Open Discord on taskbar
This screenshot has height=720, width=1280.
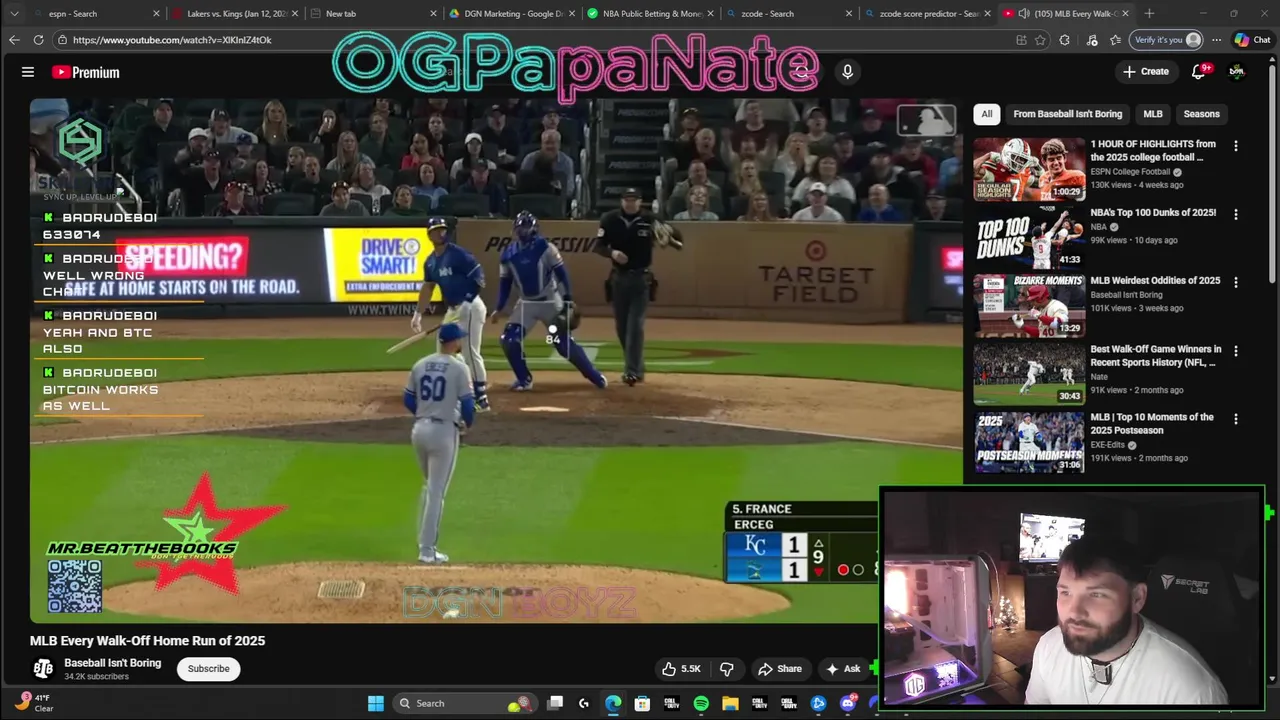(x=848, y=704)
